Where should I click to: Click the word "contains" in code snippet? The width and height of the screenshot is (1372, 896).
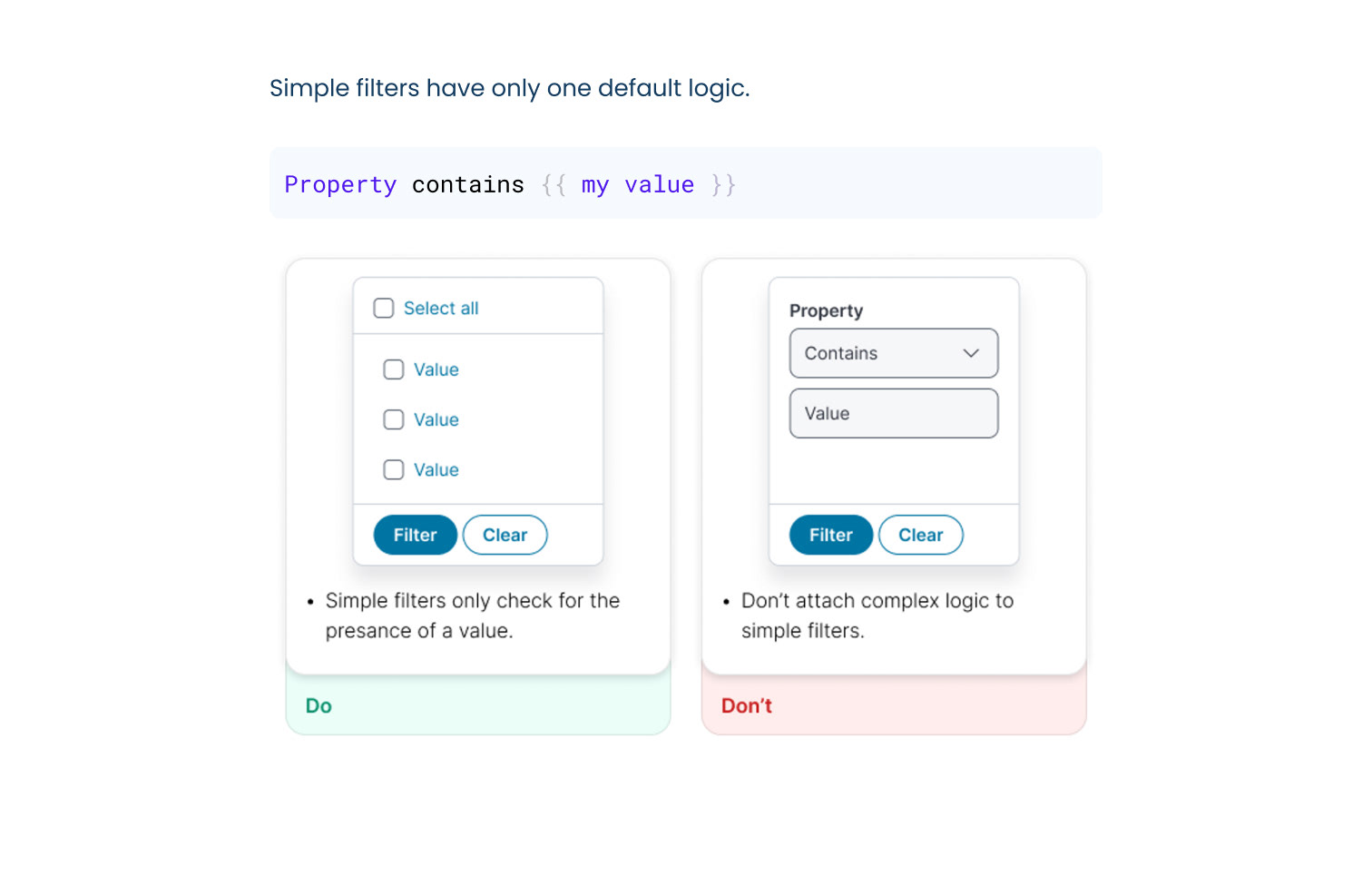(467, 185)
